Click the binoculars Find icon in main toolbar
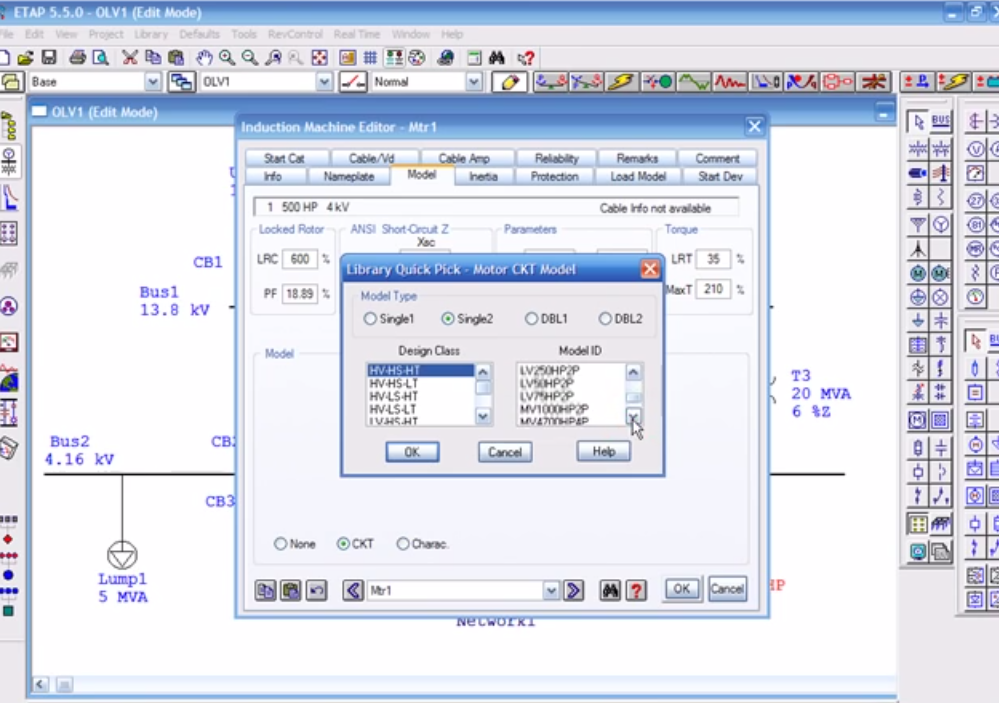 (x=497, y=58)
